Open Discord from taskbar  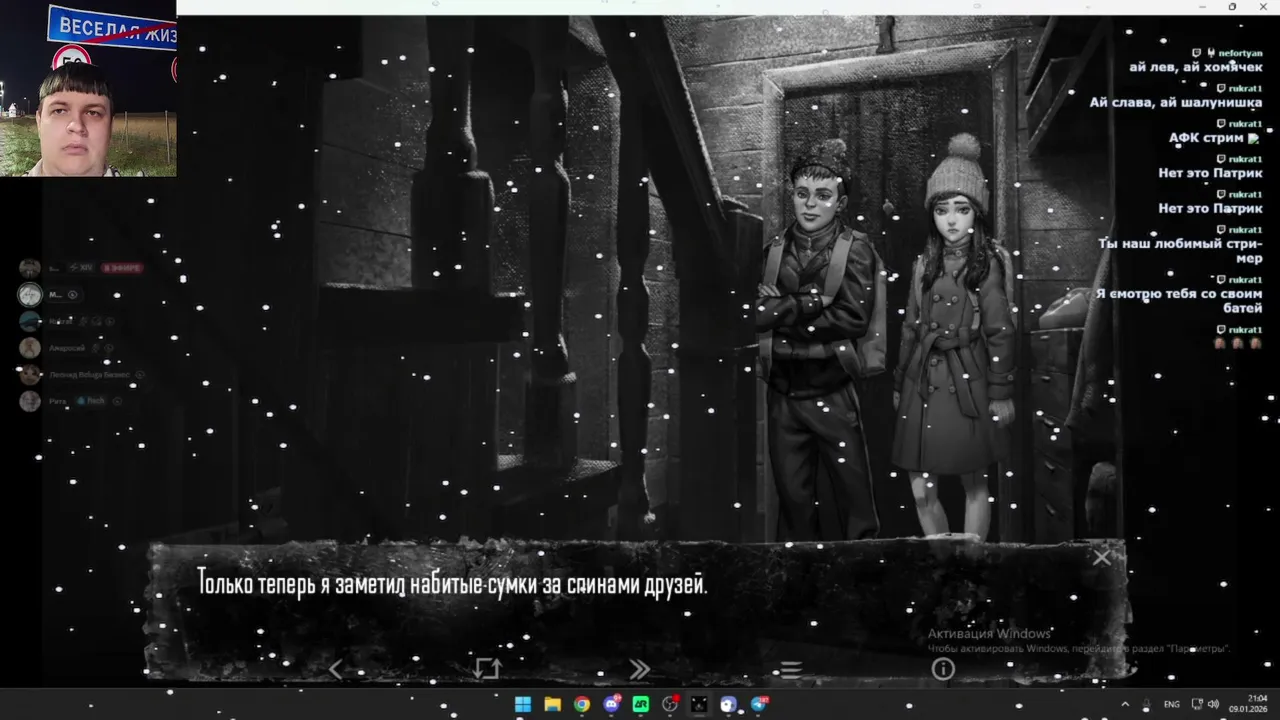click(611, 704)
